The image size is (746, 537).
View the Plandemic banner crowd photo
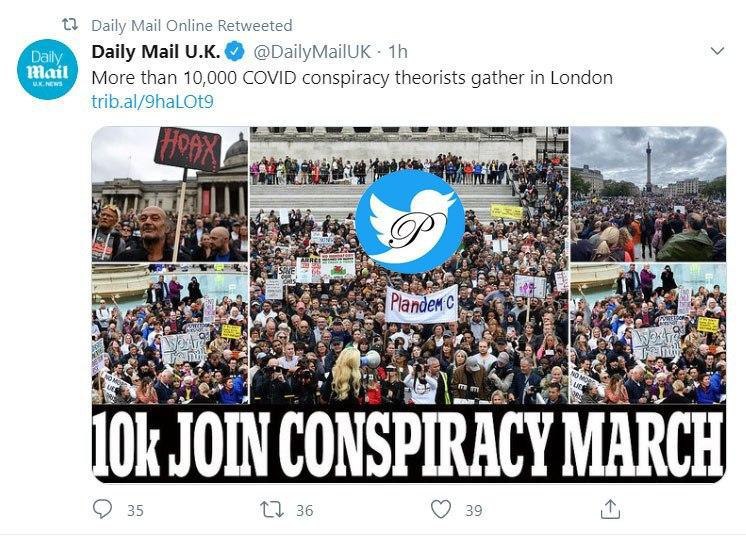click(x=409, y=265)
